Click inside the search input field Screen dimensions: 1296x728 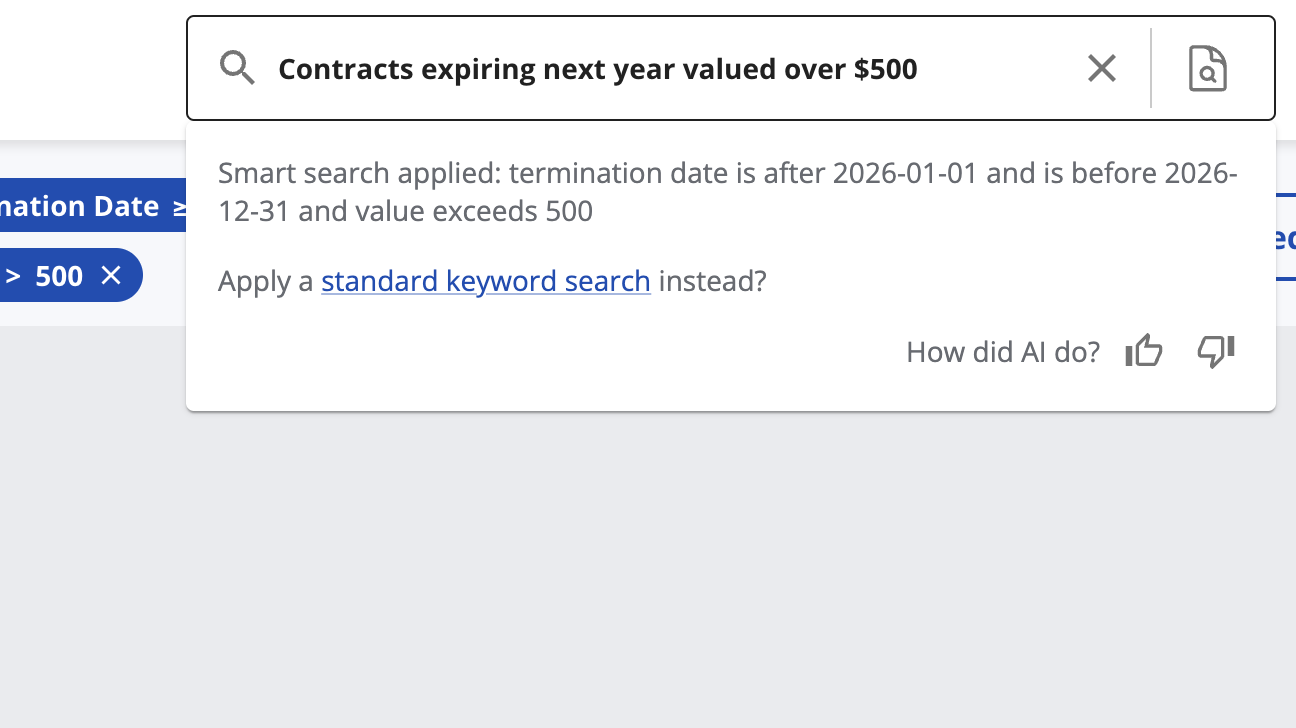coord(598,68)
